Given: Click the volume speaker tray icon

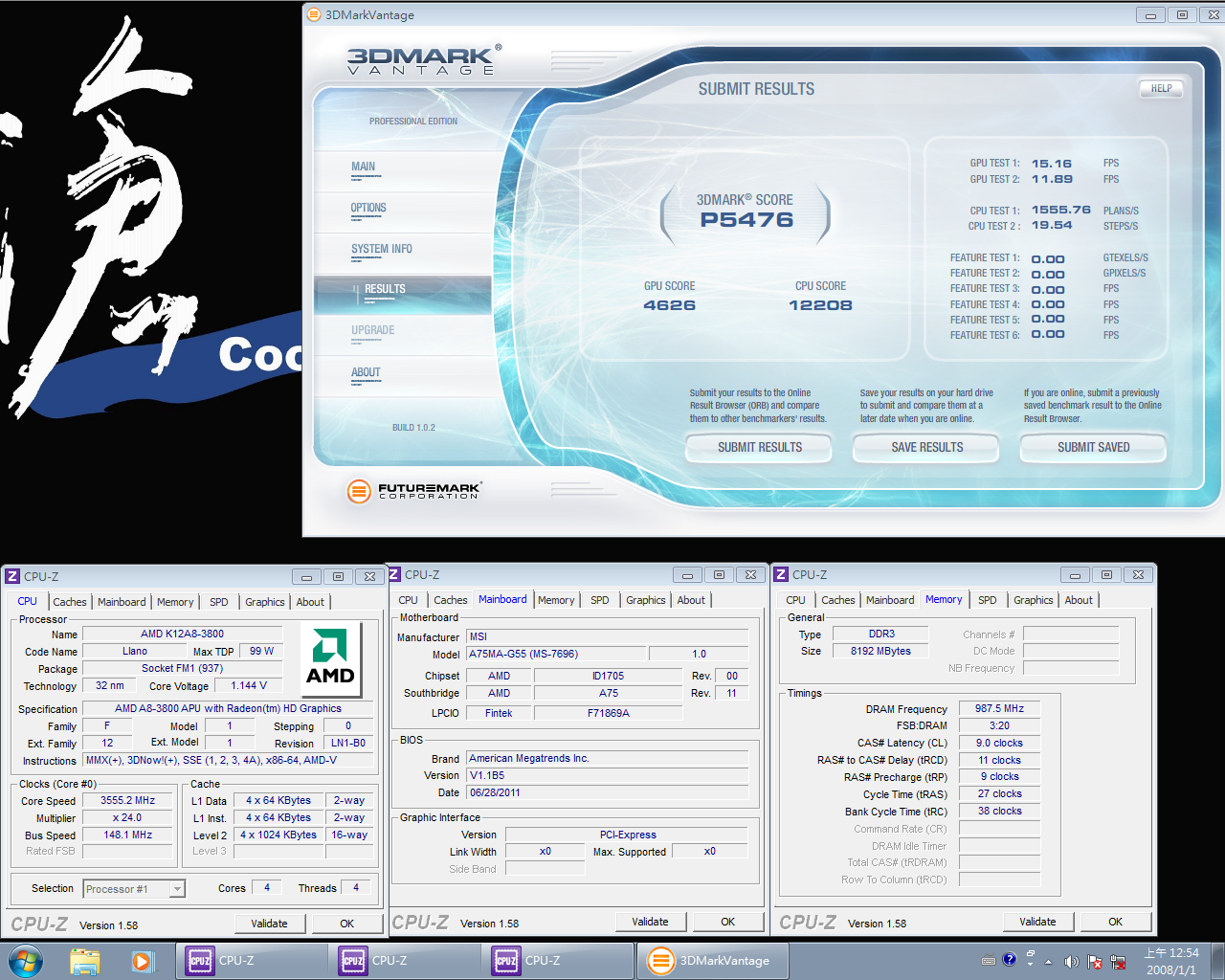Looking at the screenshot, I should (x=1071, y=961).
